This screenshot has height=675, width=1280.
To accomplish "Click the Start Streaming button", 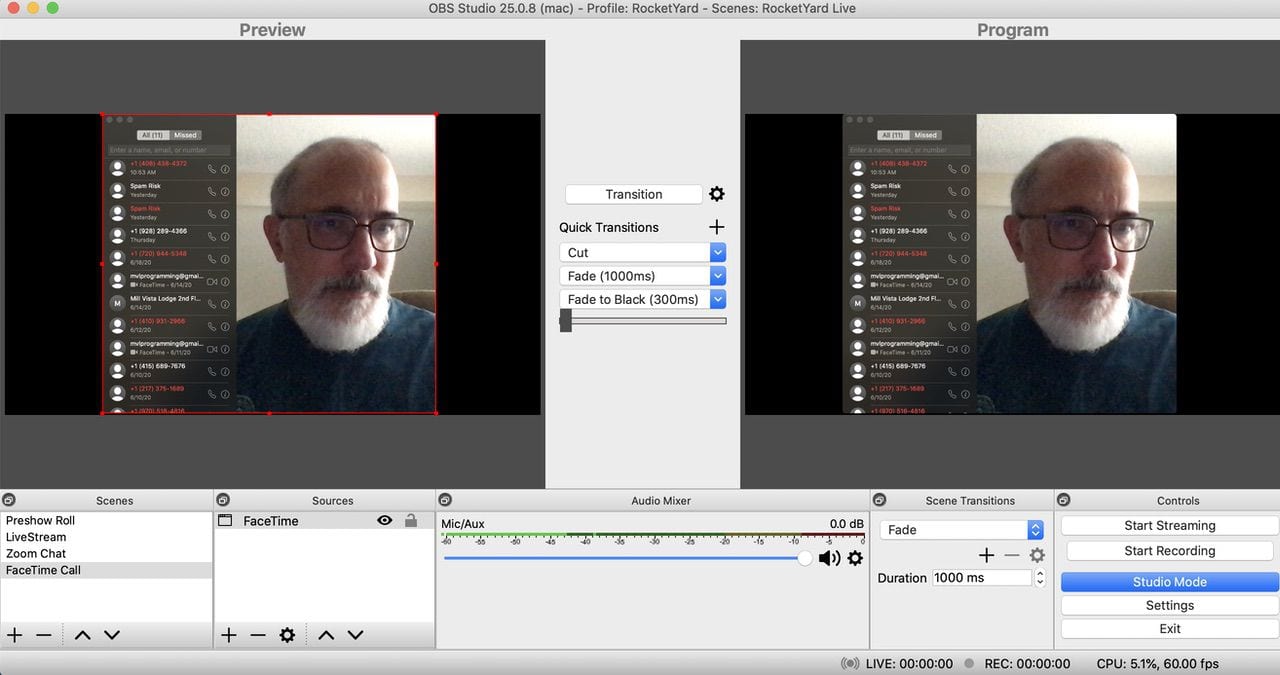I will coord(1169,525).
